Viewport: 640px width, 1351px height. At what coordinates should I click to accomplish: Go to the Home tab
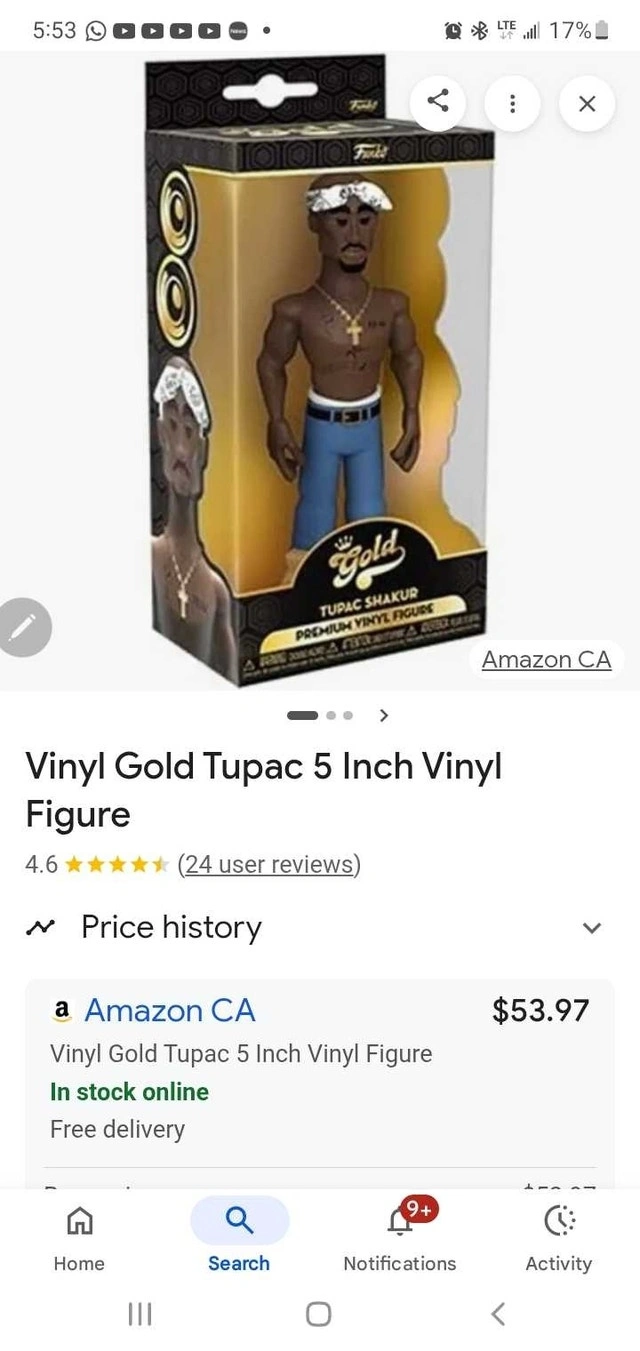79,1237
